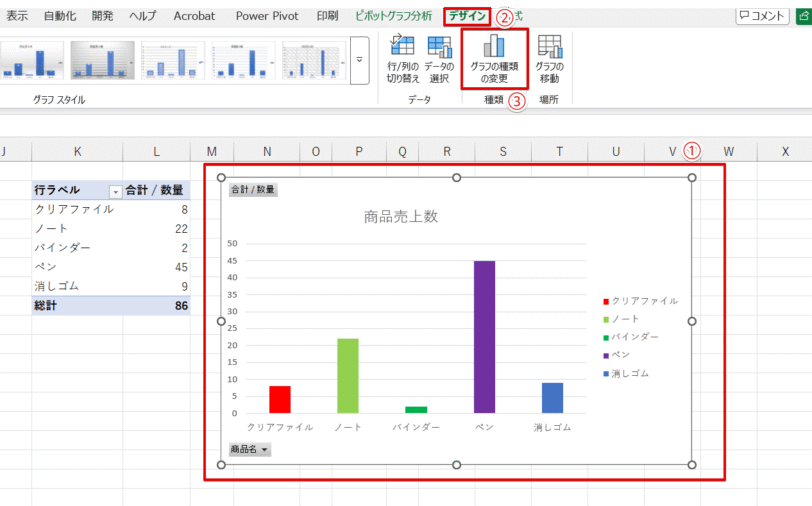
Task: Select column K header
Action: pos(77,151)
